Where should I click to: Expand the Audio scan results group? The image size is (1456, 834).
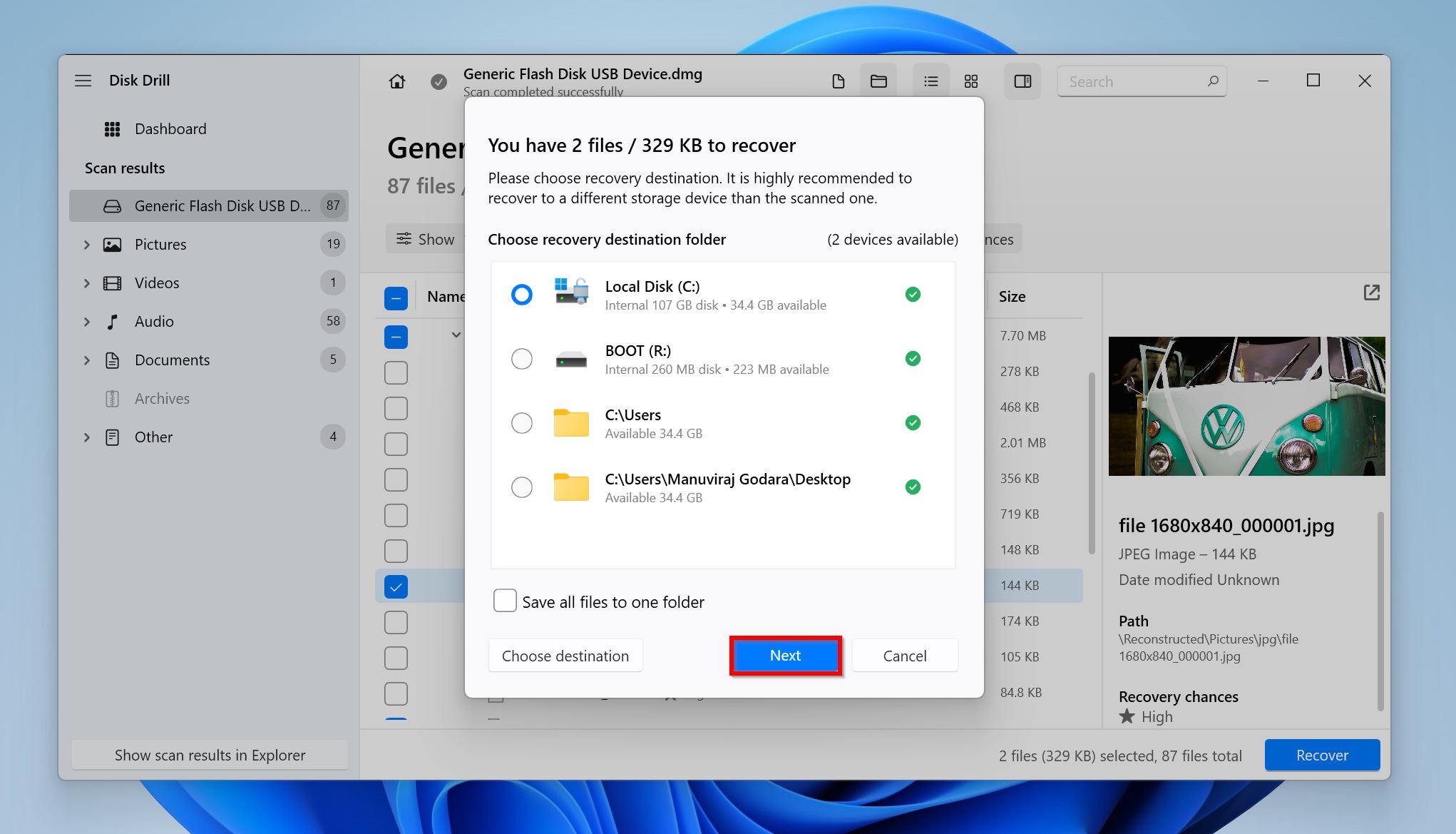(x=89, y=321)
